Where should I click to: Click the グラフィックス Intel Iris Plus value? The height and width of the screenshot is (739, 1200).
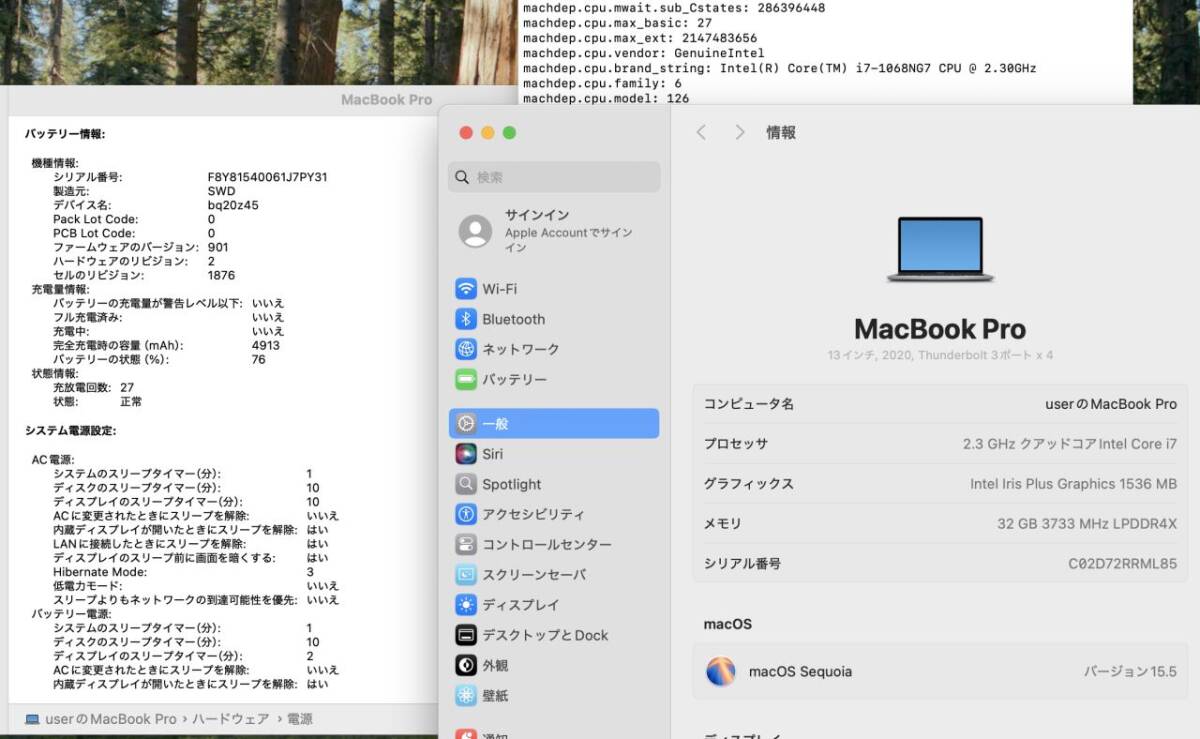(x=1073, y=484)
